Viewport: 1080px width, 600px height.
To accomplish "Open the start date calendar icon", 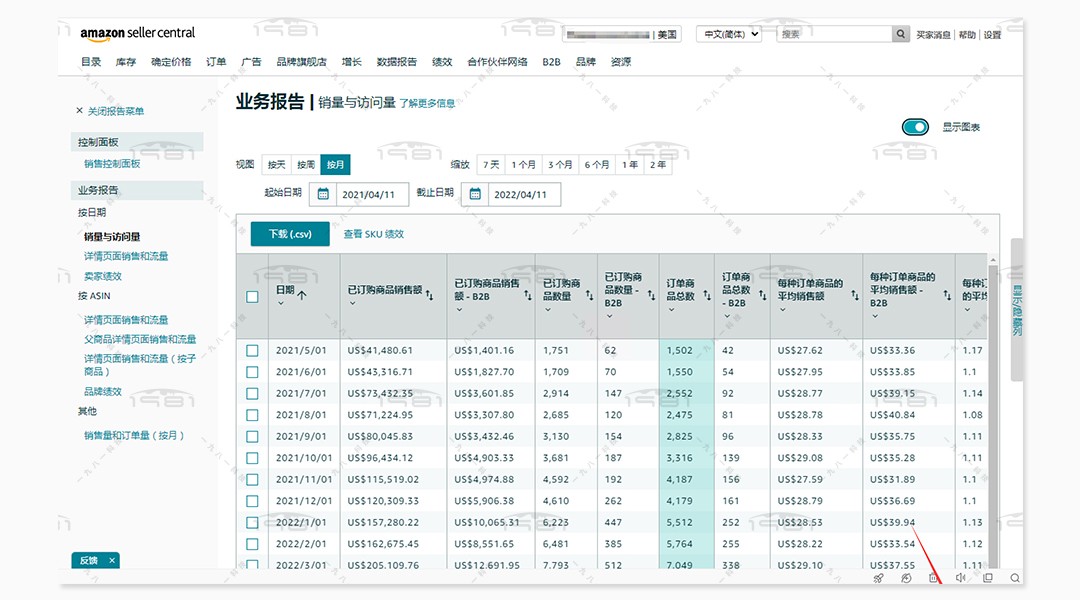I will (x=322, y=194).
